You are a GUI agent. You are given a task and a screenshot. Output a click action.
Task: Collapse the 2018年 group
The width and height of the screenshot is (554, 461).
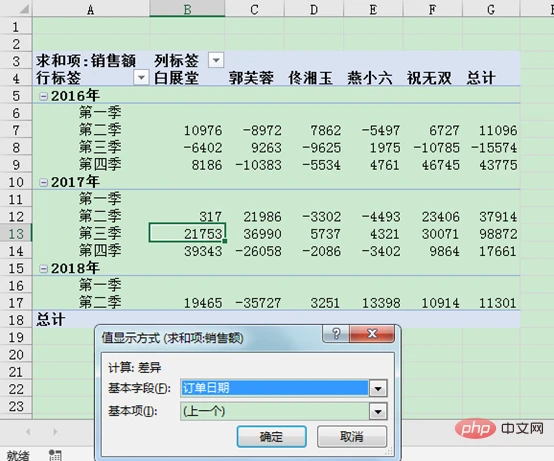point(43,269)
